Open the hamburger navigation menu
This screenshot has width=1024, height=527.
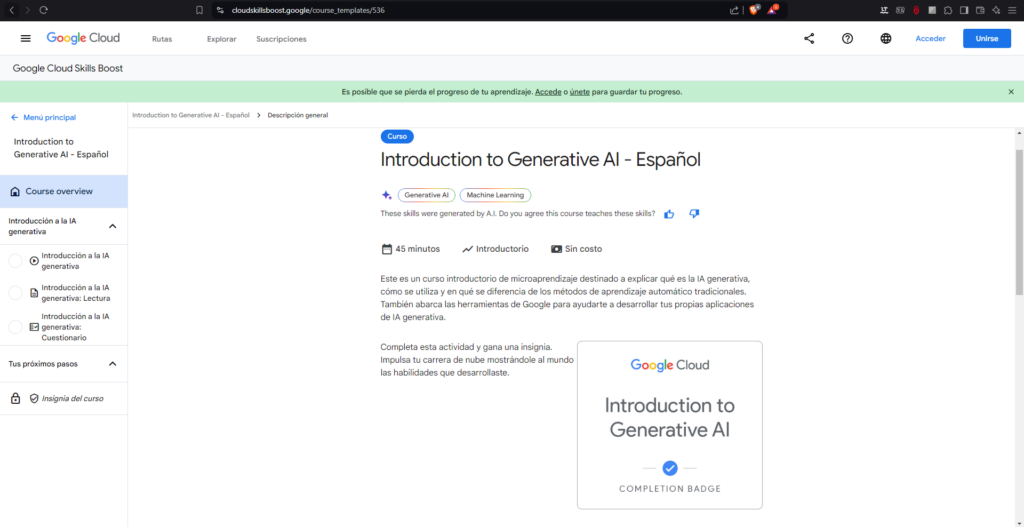click(25, 38)
